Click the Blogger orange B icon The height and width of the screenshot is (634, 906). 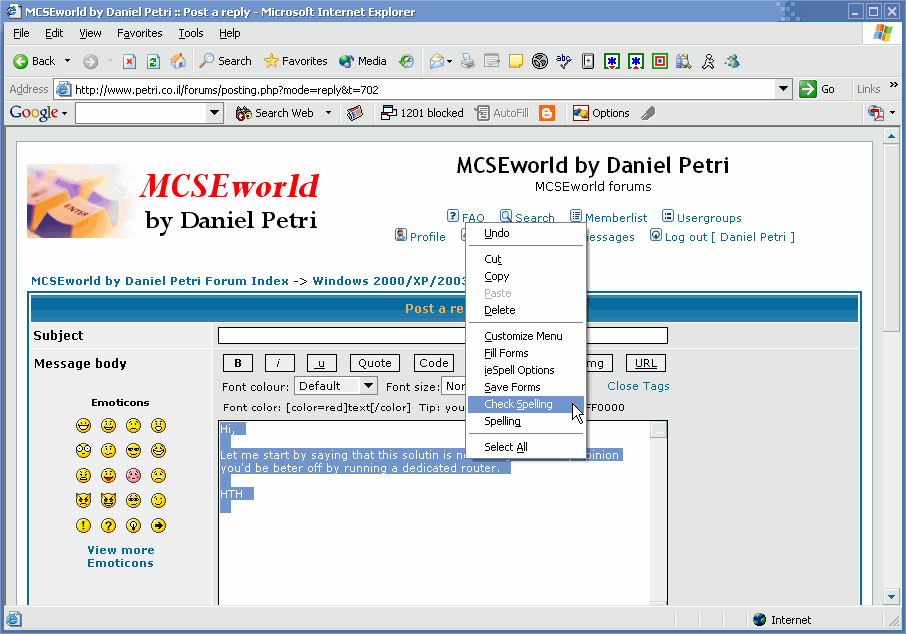pos(547,113)
